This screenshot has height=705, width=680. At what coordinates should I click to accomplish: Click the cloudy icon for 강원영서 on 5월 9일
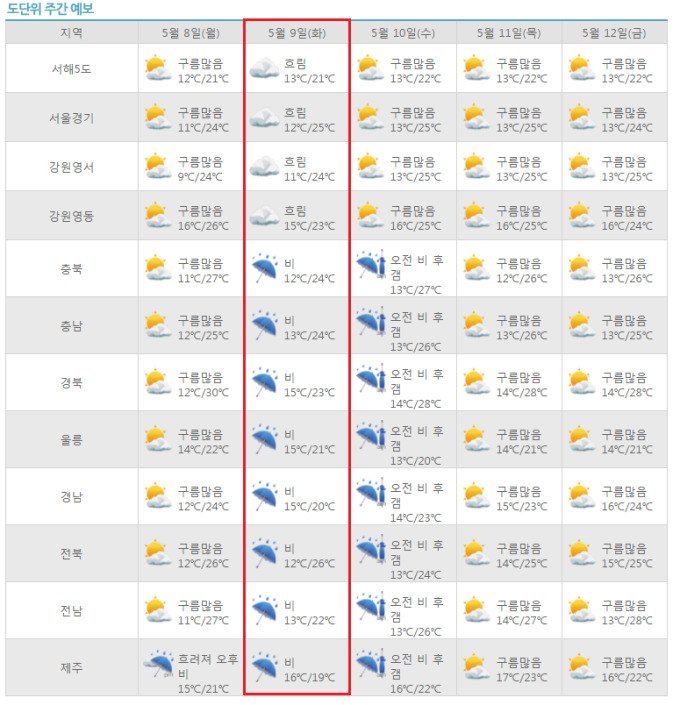coord(264,166)
